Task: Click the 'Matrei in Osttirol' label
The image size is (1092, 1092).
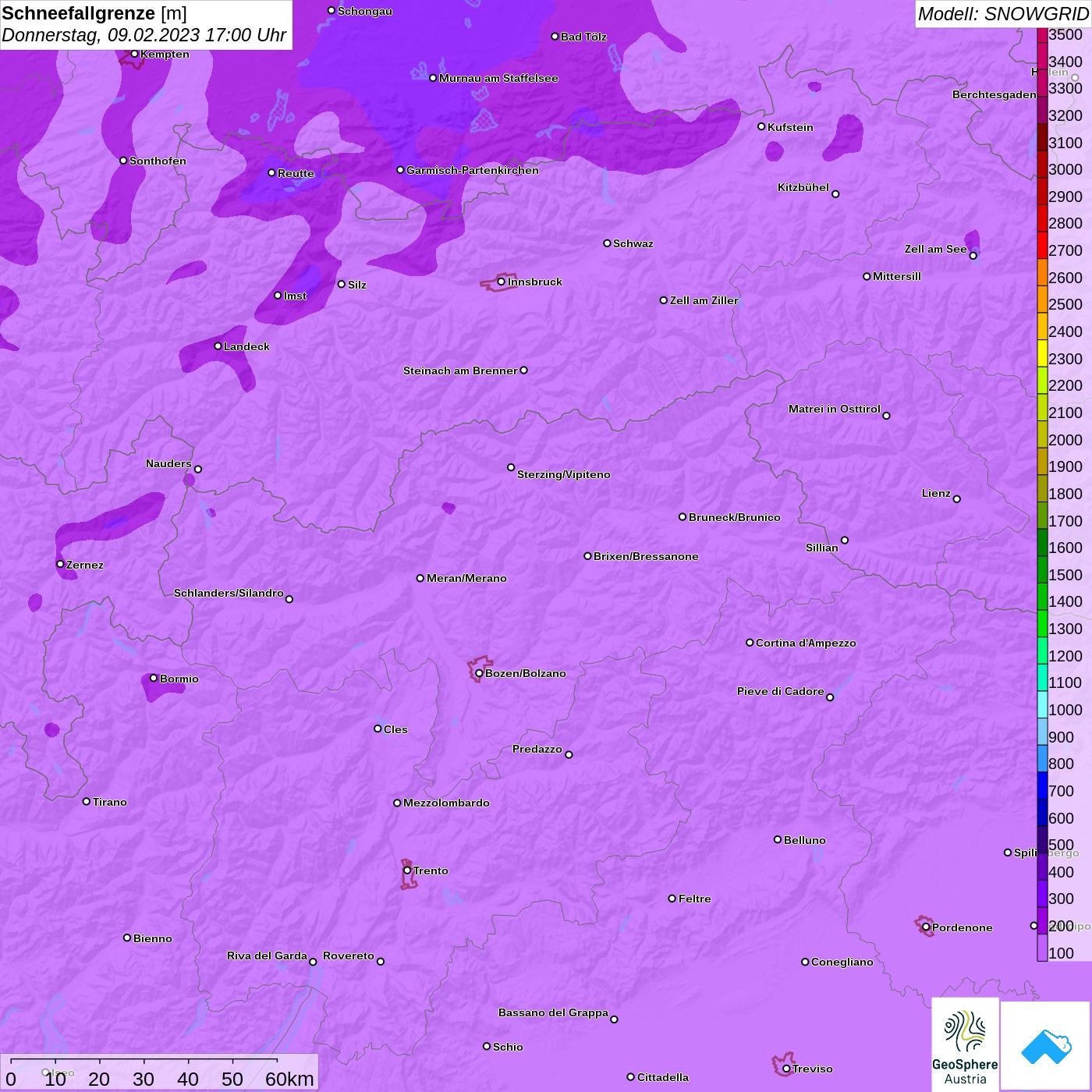Action: (x=835, y=409)
